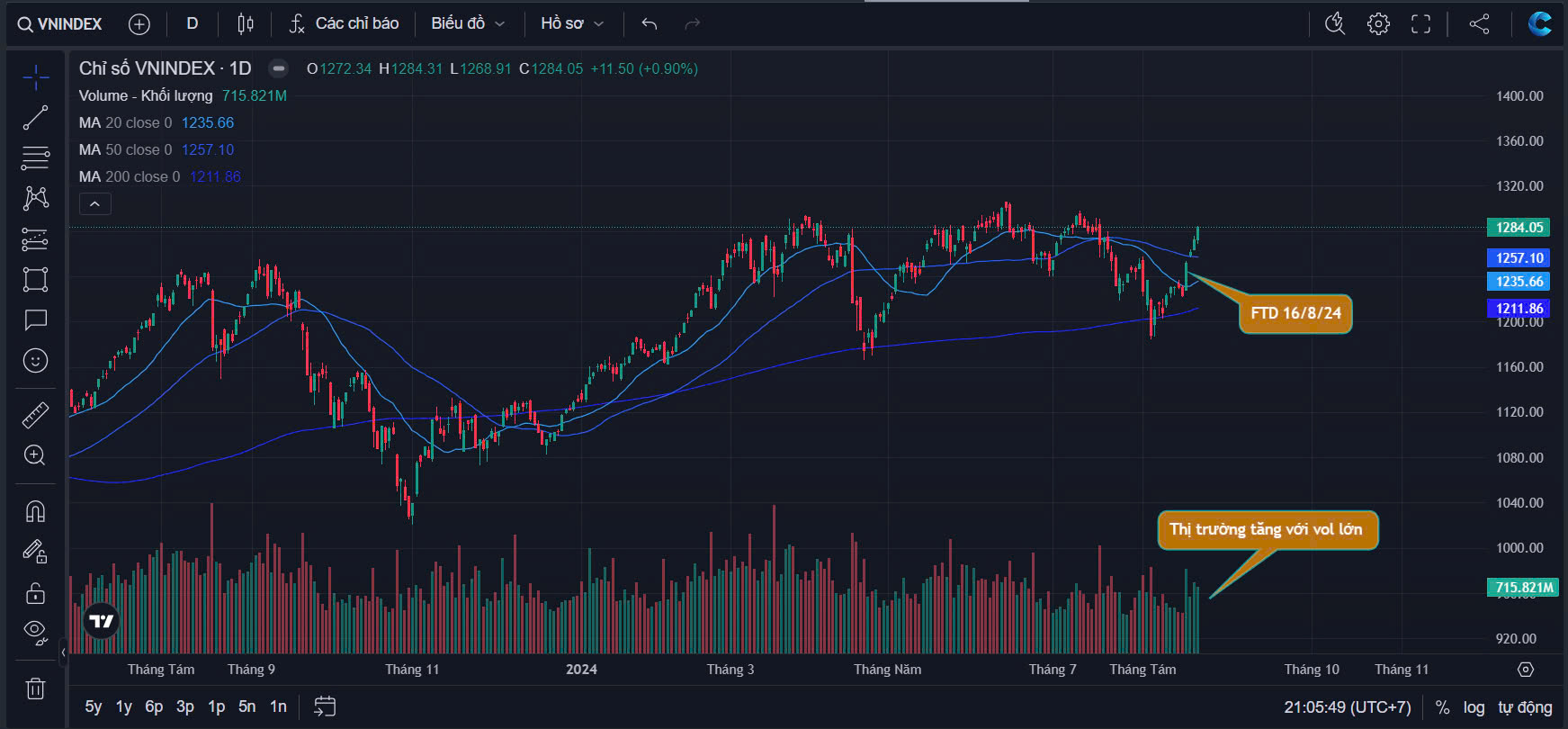Image resolution: width=1568 pixels, height=729 pixels.
Task: Open the Fibonacci retracement tool
Action: pos(35,158)
